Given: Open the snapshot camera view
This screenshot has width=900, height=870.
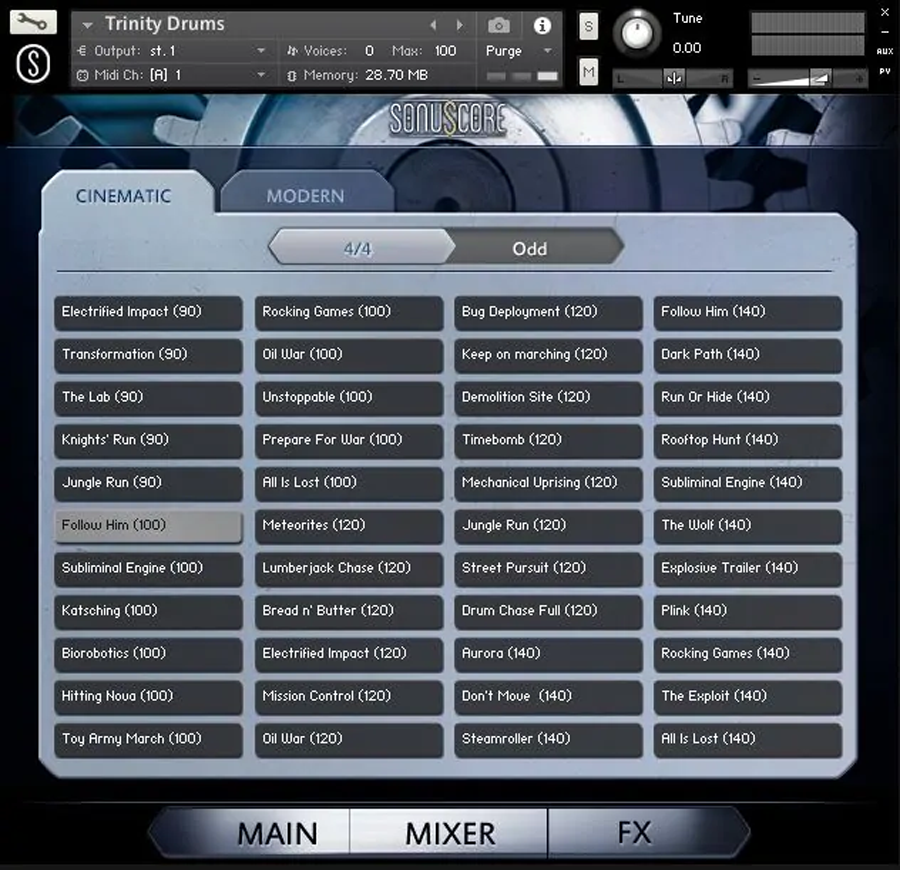Looking at the screenshot, I should pyautogui.click(x=498, y=25).
